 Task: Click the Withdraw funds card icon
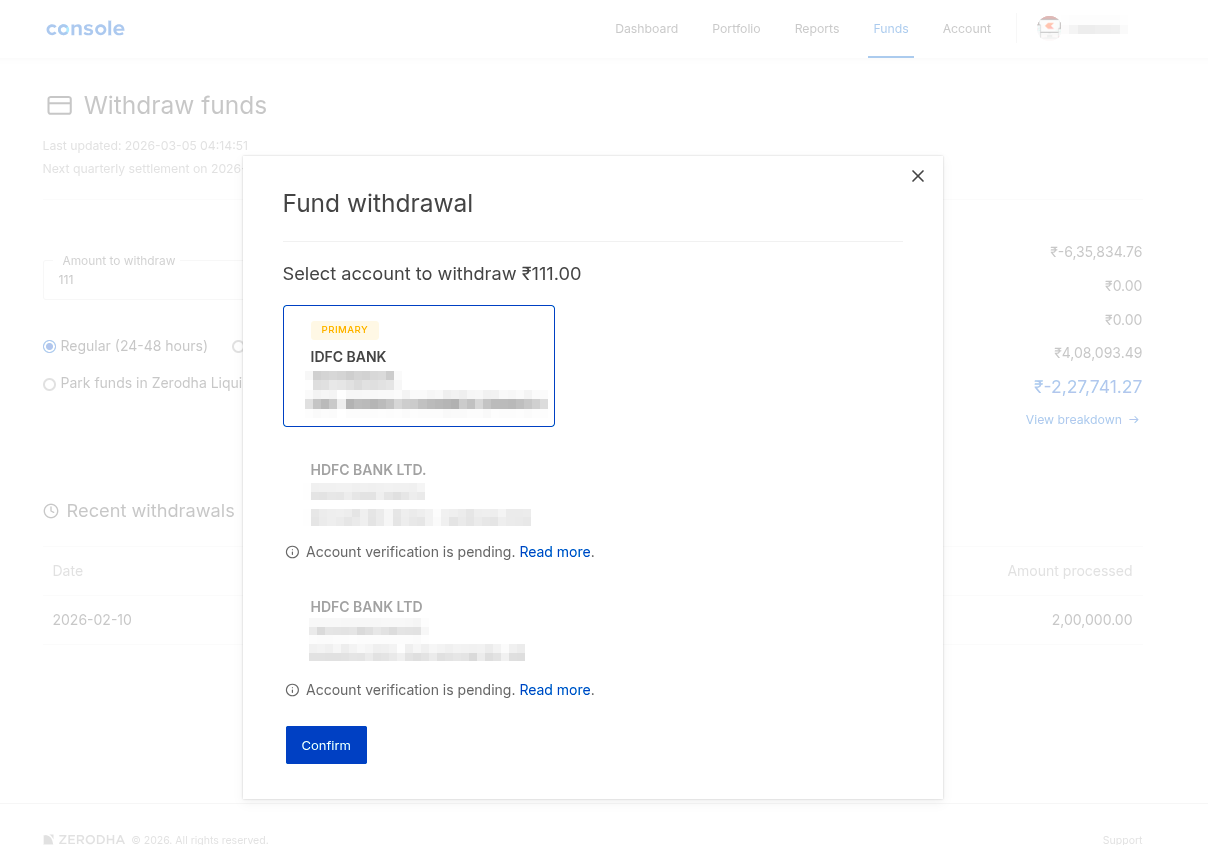coord(59,105)
